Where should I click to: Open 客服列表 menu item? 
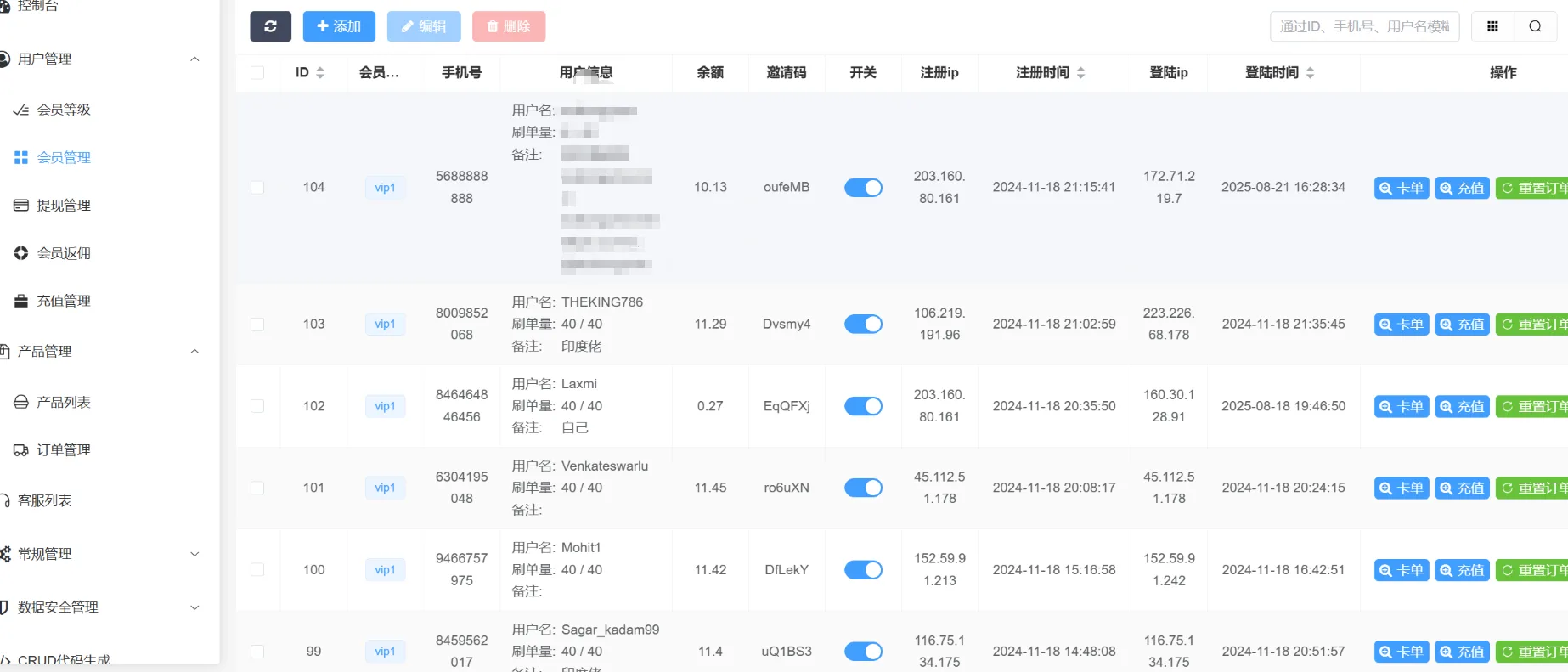coord(45,501)
